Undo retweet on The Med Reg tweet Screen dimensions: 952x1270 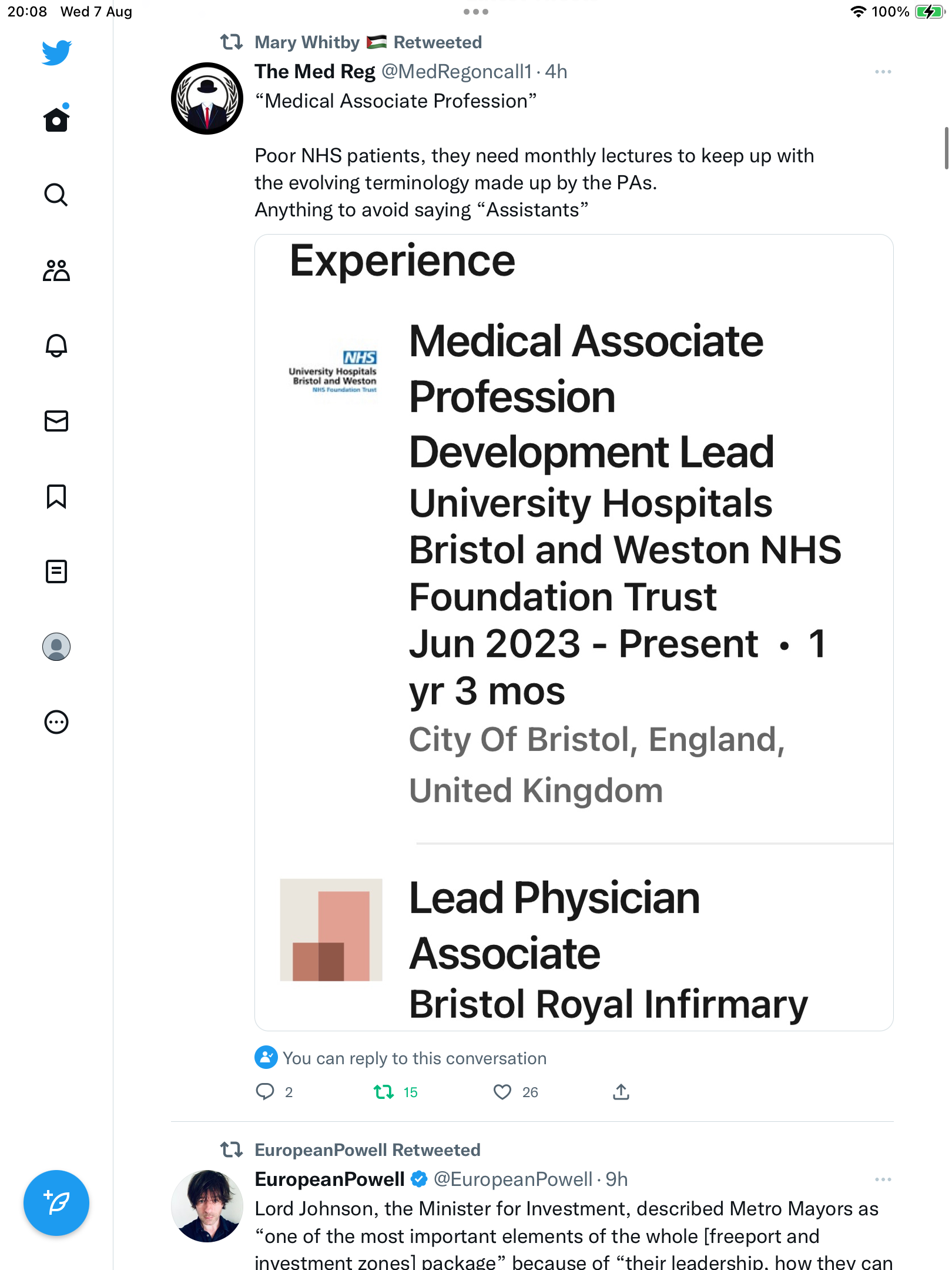[384, 1092]
